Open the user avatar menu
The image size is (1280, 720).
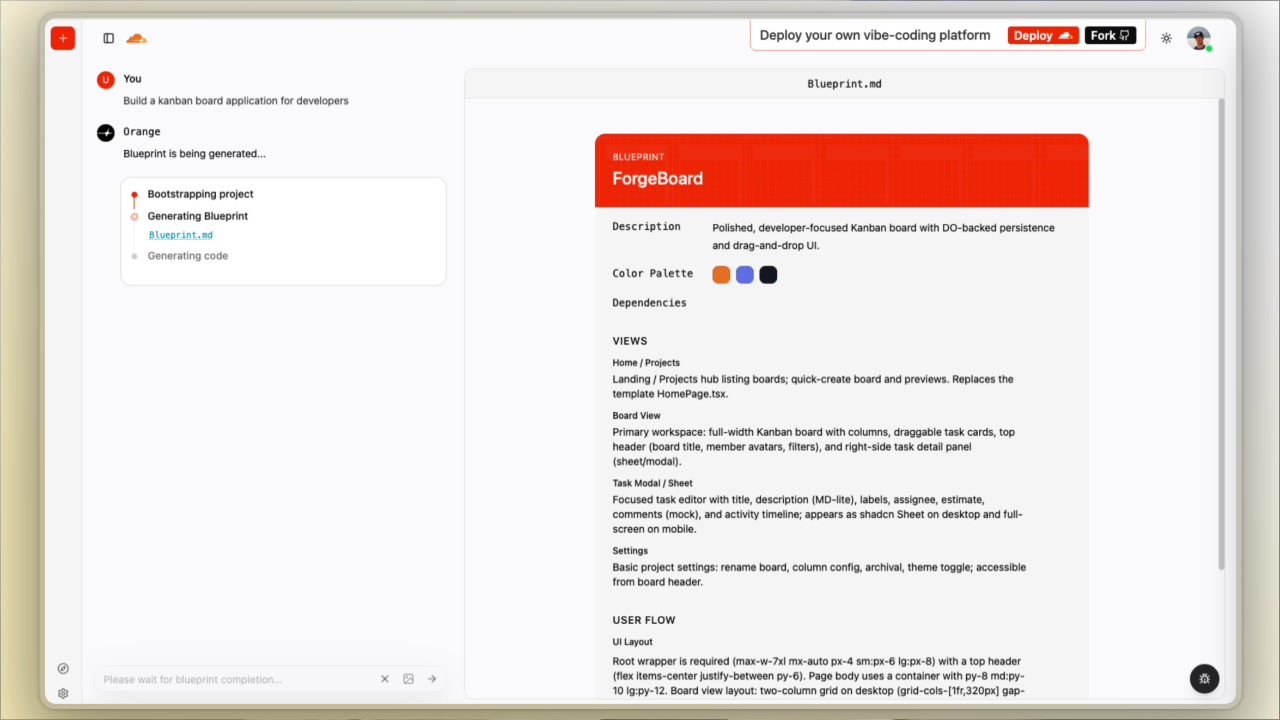[1198, 37]
